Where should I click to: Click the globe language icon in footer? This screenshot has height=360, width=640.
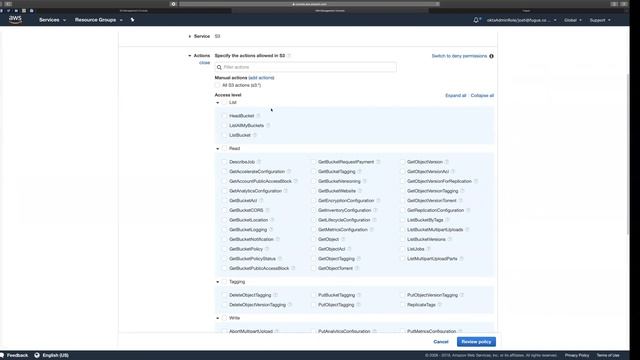click(x=37, y=355)
